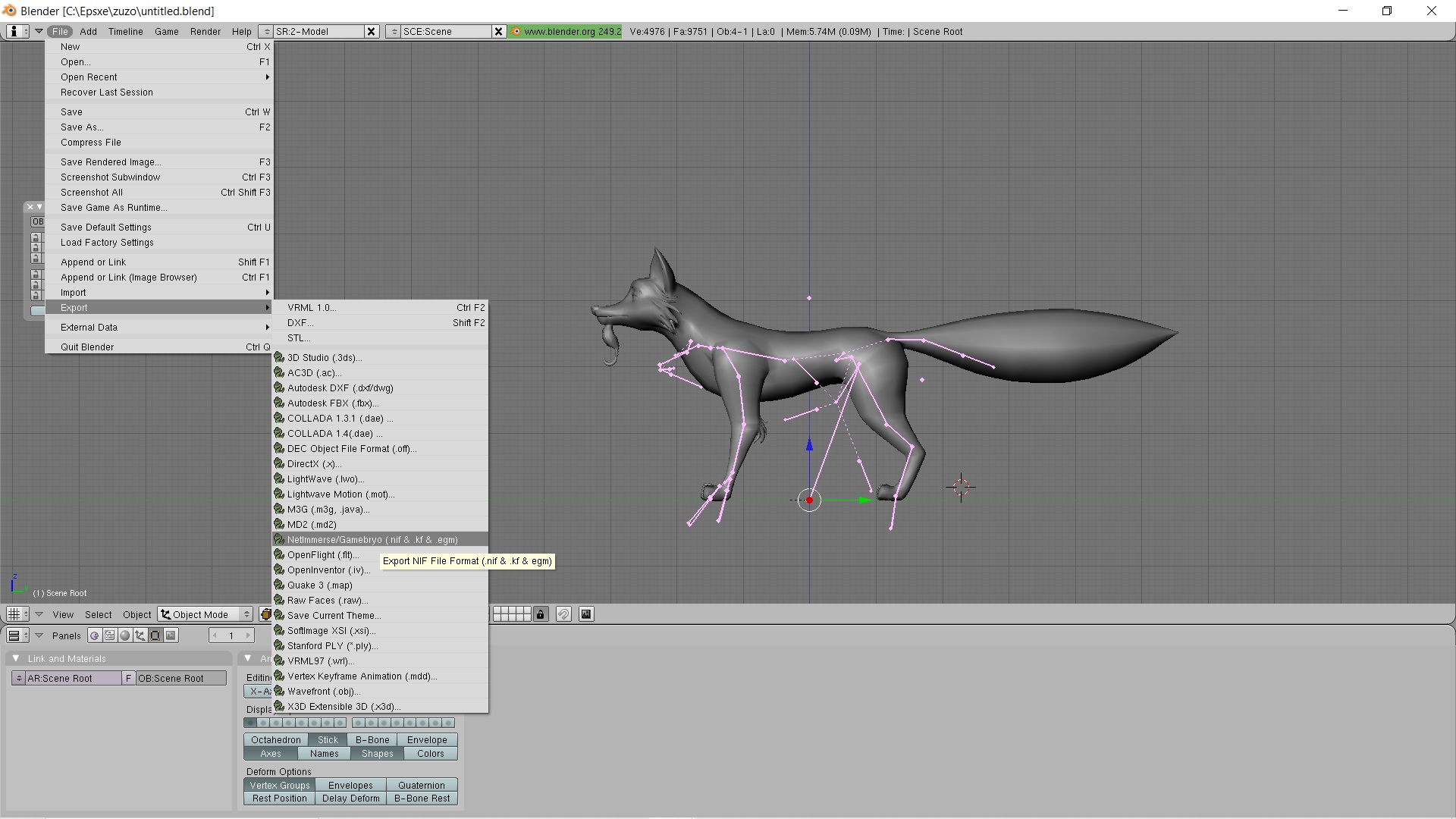The width and height of the screenshot is (1456, 819).
Task: Click the blue Z-axis manipulator arrow
Action: [809, 445]
